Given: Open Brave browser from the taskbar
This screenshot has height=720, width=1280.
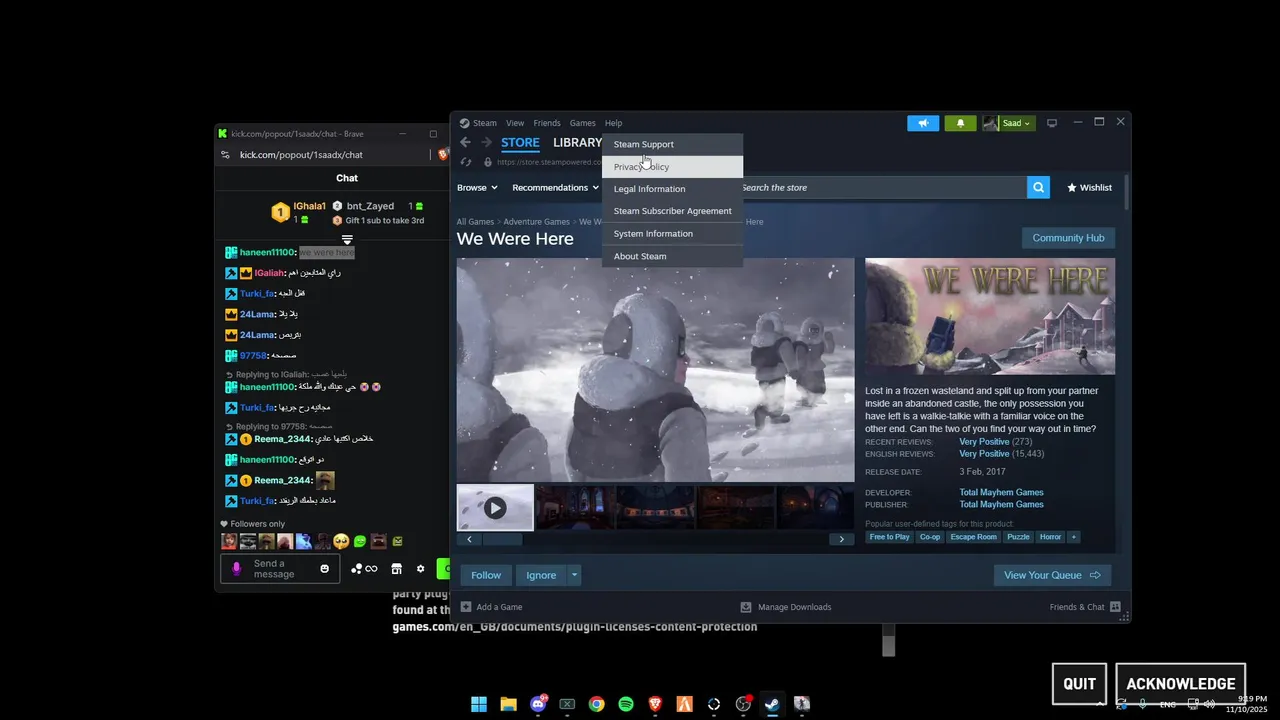Looking at the screenshot, I should pos(655,704).
